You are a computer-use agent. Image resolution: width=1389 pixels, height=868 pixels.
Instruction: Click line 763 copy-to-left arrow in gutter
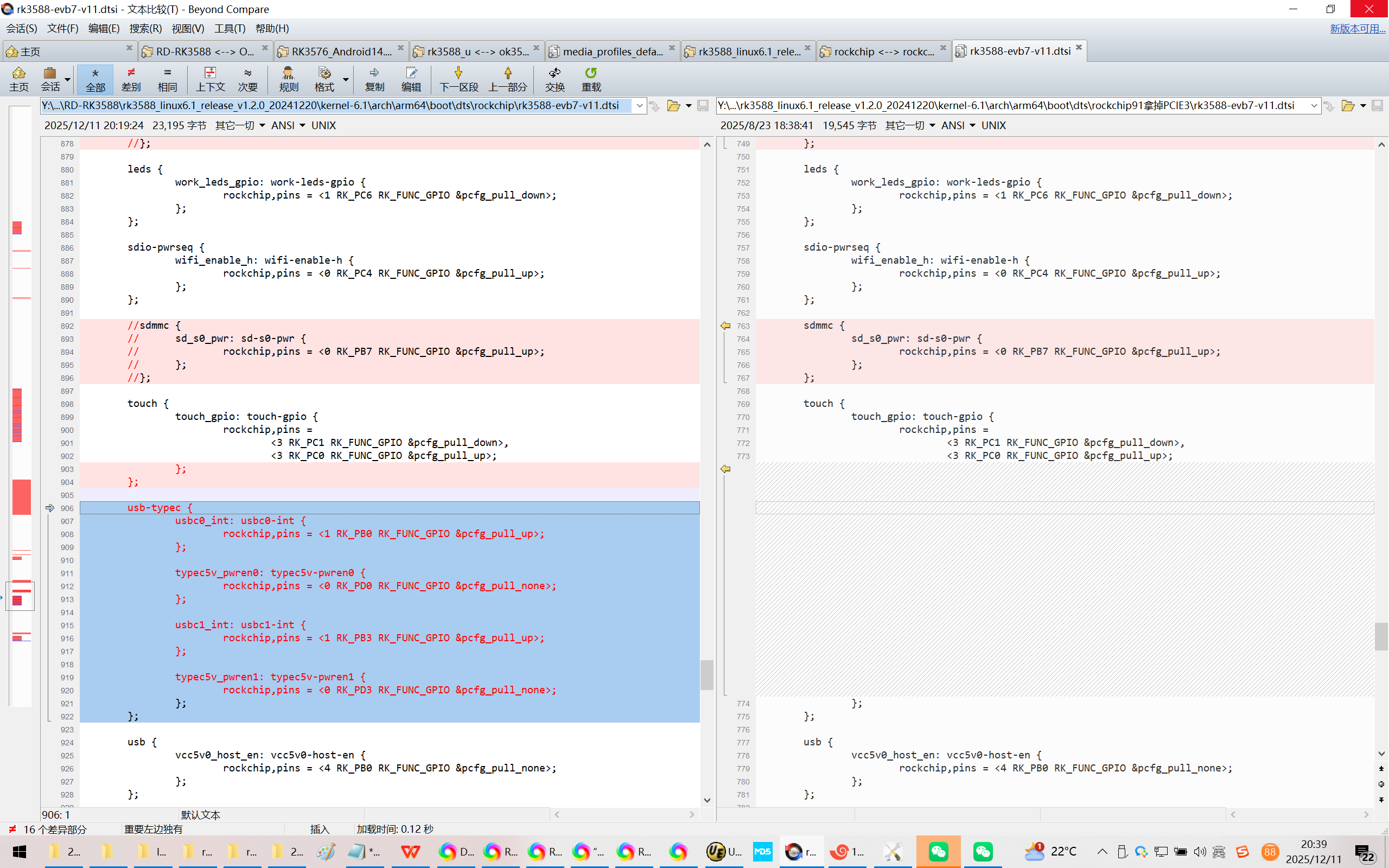pyautogui.click(x=725, y=325)
